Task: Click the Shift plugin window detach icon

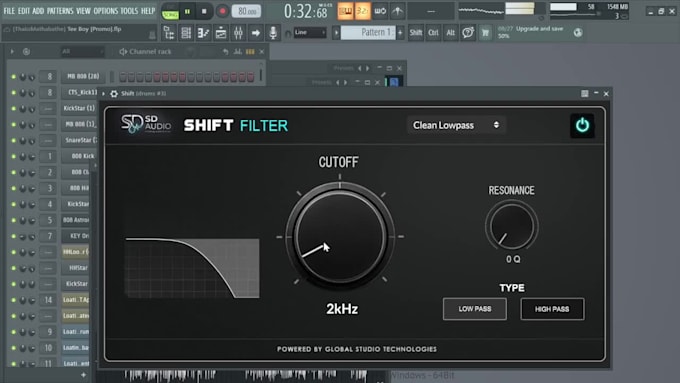Action: click(x=585, y=94)
